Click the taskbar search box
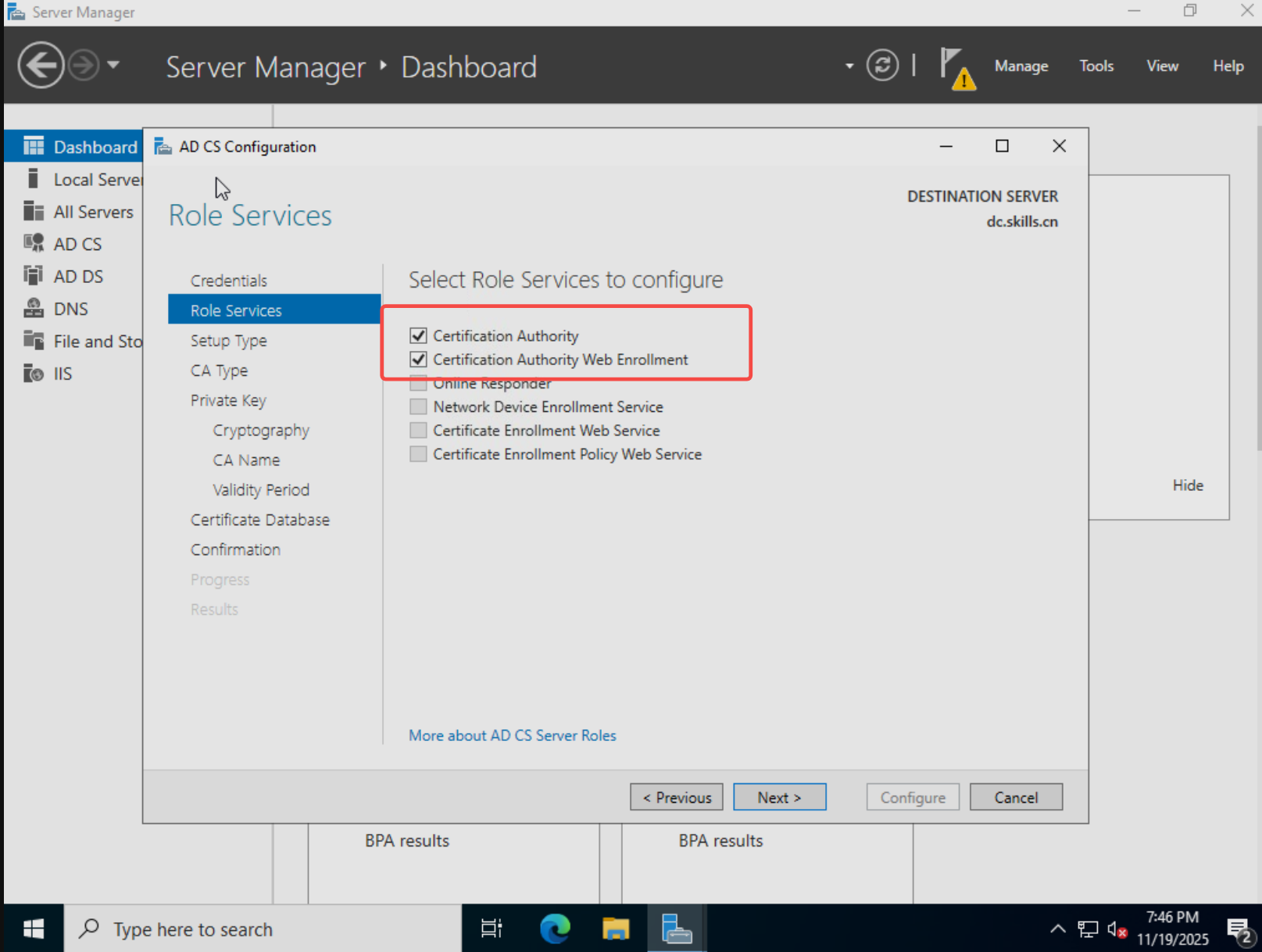 coord(263,929)
